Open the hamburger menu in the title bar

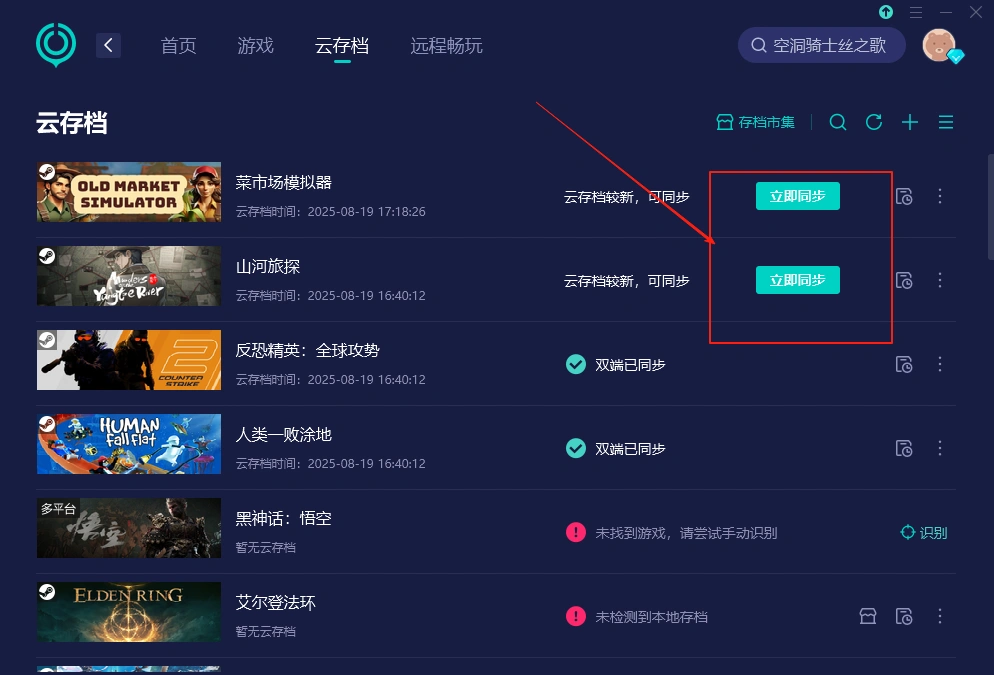click(x=916, y=12)
